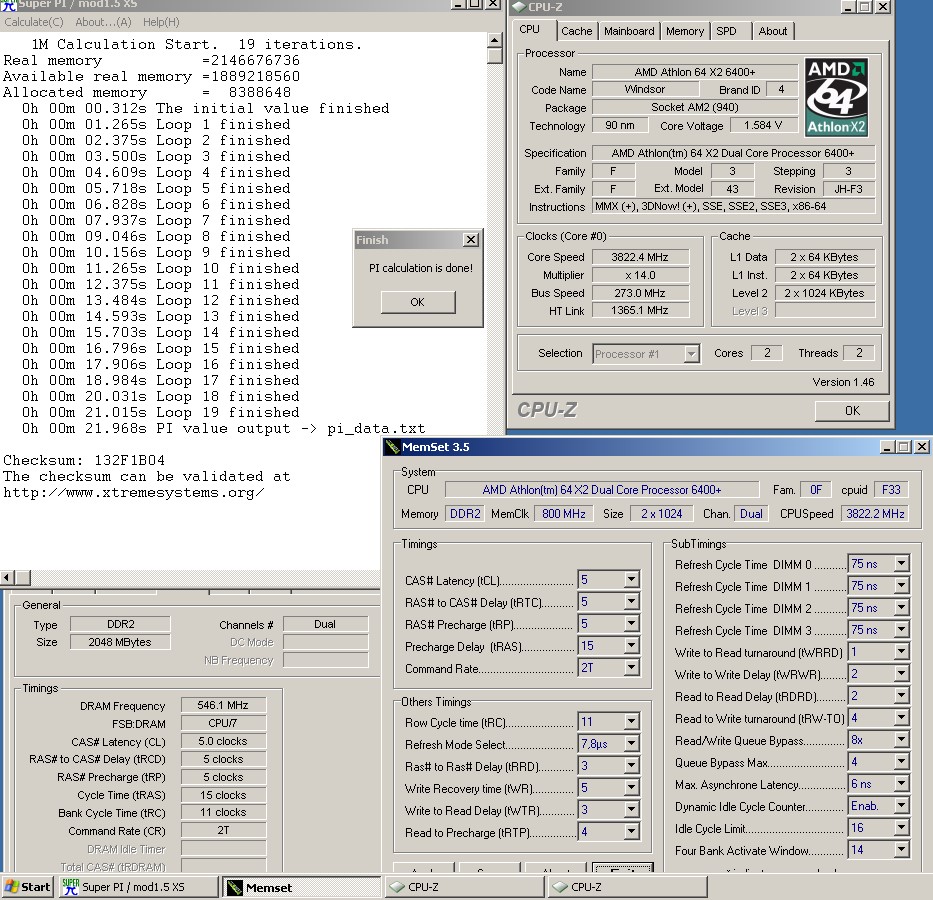
Task: Expand Refresh Cycle Time DIMM 3 dropdown
Action: tap(901, 629)
